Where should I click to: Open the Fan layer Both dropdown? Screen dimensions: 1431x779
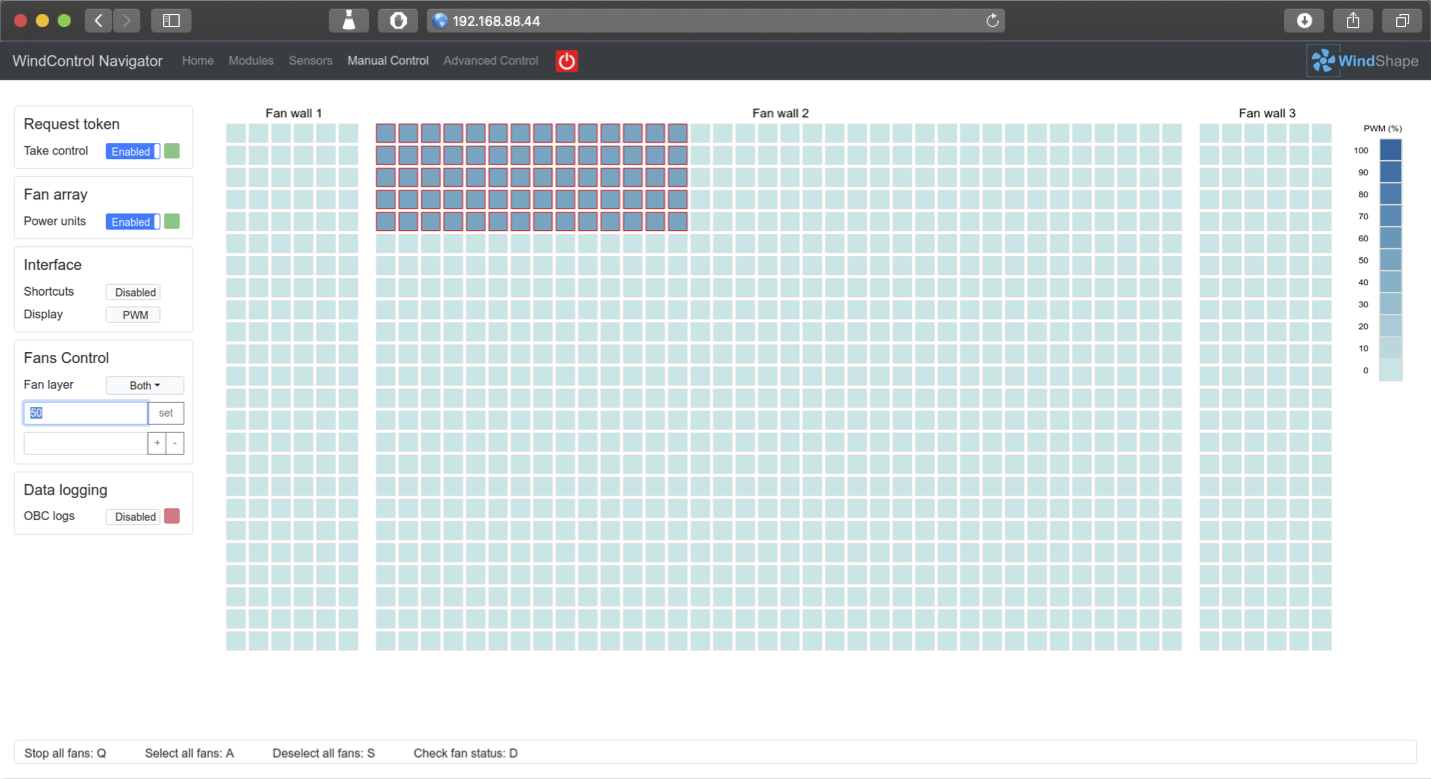click(x=145, y=386)
